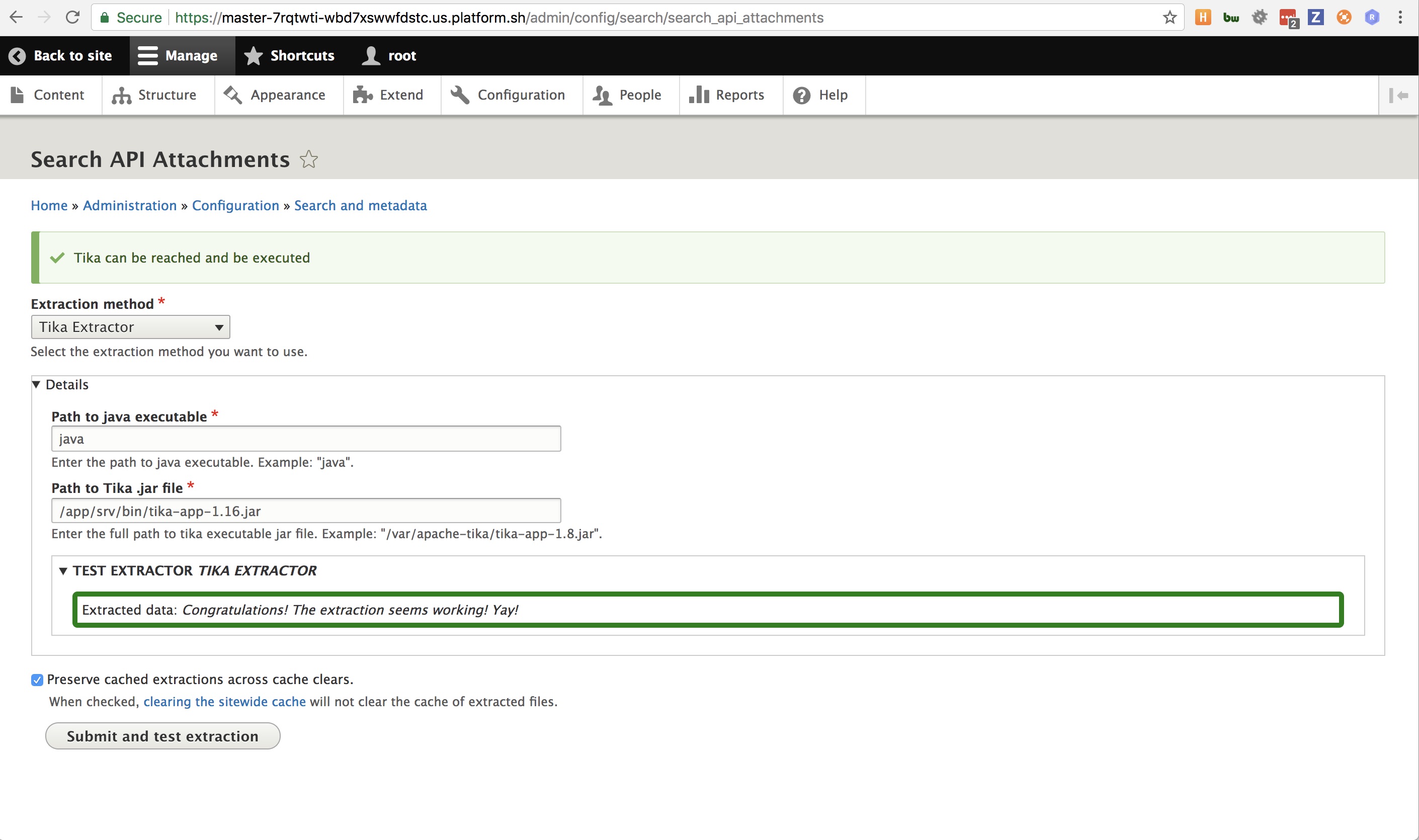Follow the Administration breadcrumb link
1419x840 pixels.
point(130,205)
